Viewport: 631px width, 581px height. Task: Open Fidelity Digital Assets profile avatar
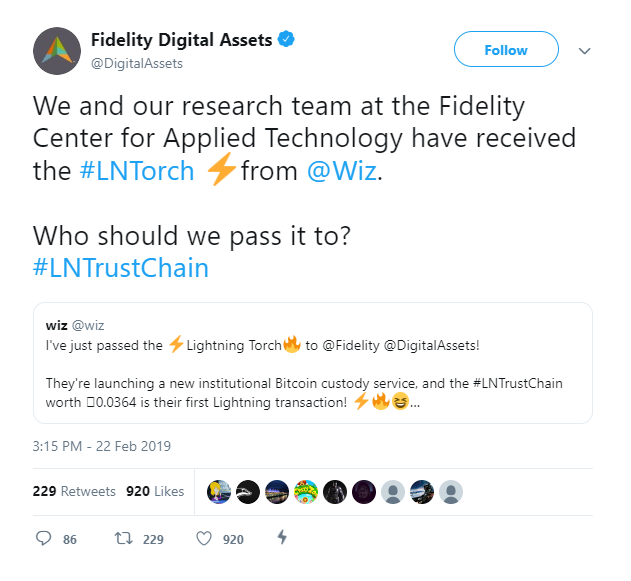(57, 51)
